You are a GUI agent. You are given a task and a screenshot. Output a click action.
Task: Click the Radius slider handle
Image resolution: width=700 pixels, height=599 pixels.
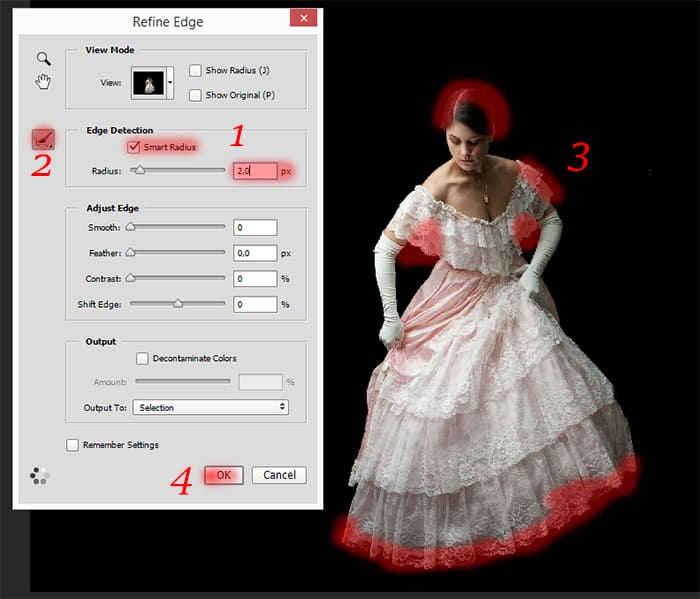click(x=140, y=170)
